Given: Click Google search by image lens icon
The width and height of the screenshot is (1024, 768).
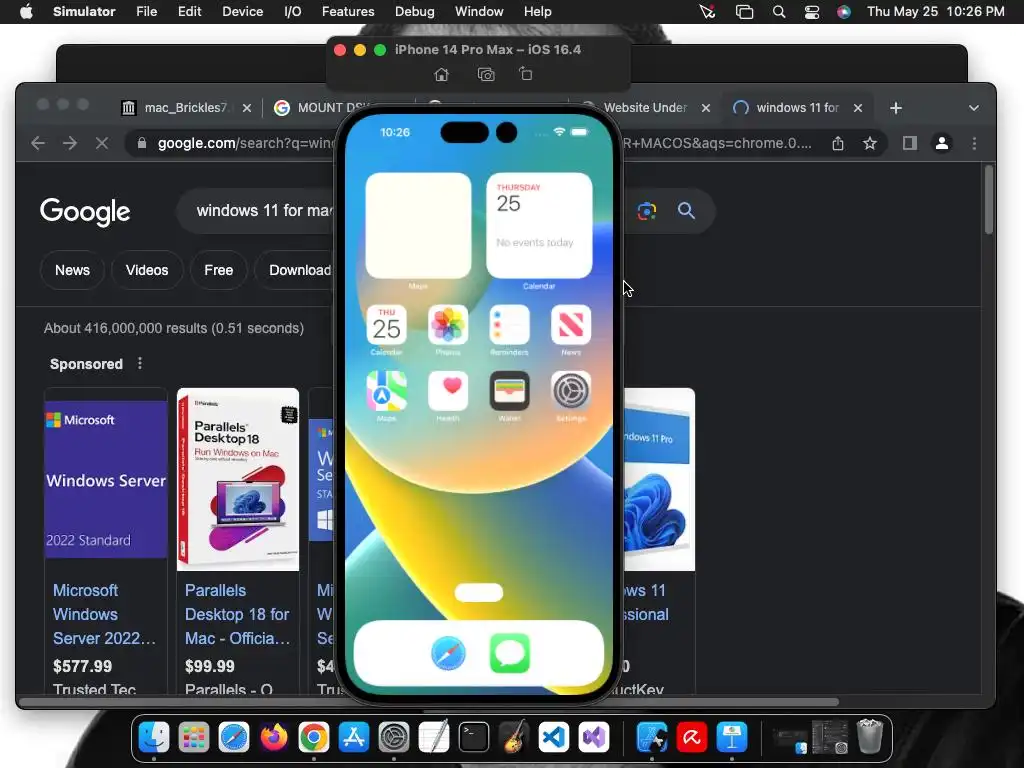Looking at the screenshot, I should point(647,210).
